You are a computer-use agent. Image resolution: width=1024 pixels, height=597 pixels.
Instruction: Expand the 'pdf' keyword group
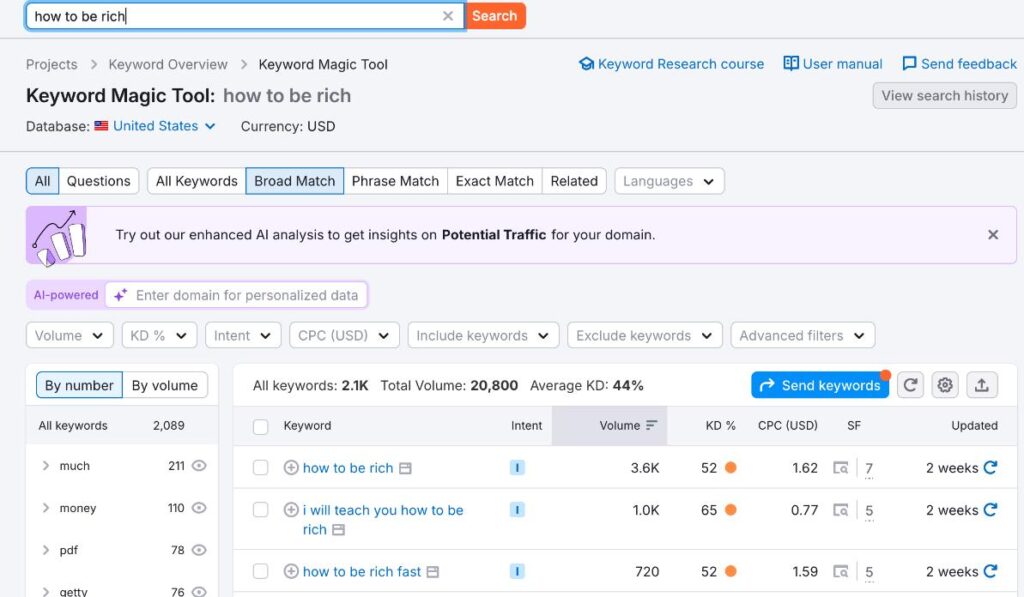pyautogui.click(x=45, y=550)
